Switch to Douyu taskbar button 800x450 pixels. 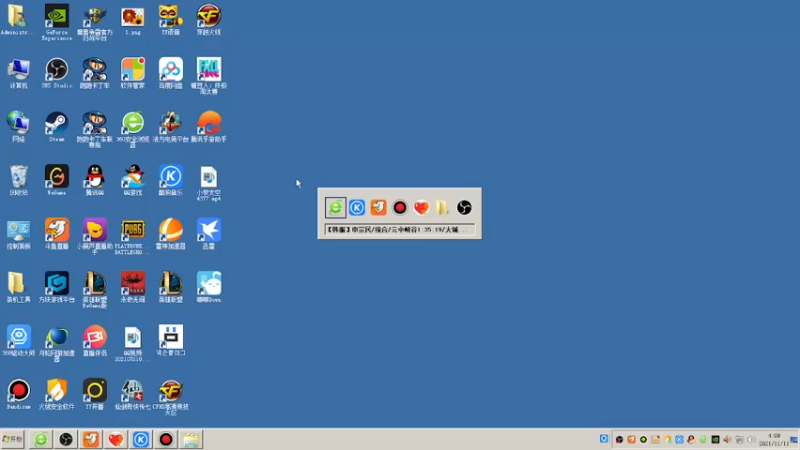(91, 439)
